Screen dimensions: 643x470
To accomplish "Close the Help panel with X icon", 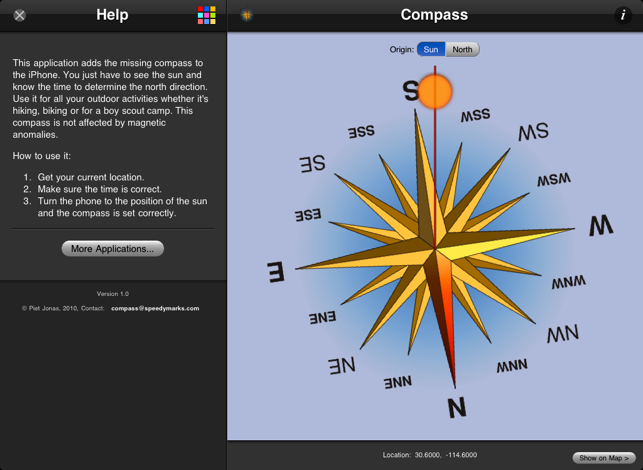I will pos(19,15).
